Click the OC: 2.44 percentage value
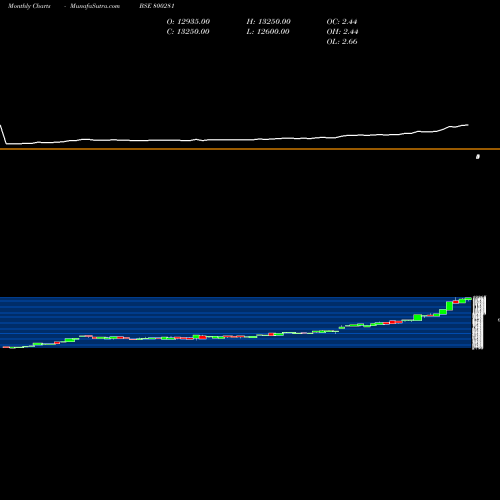 (x=342, y=22)
